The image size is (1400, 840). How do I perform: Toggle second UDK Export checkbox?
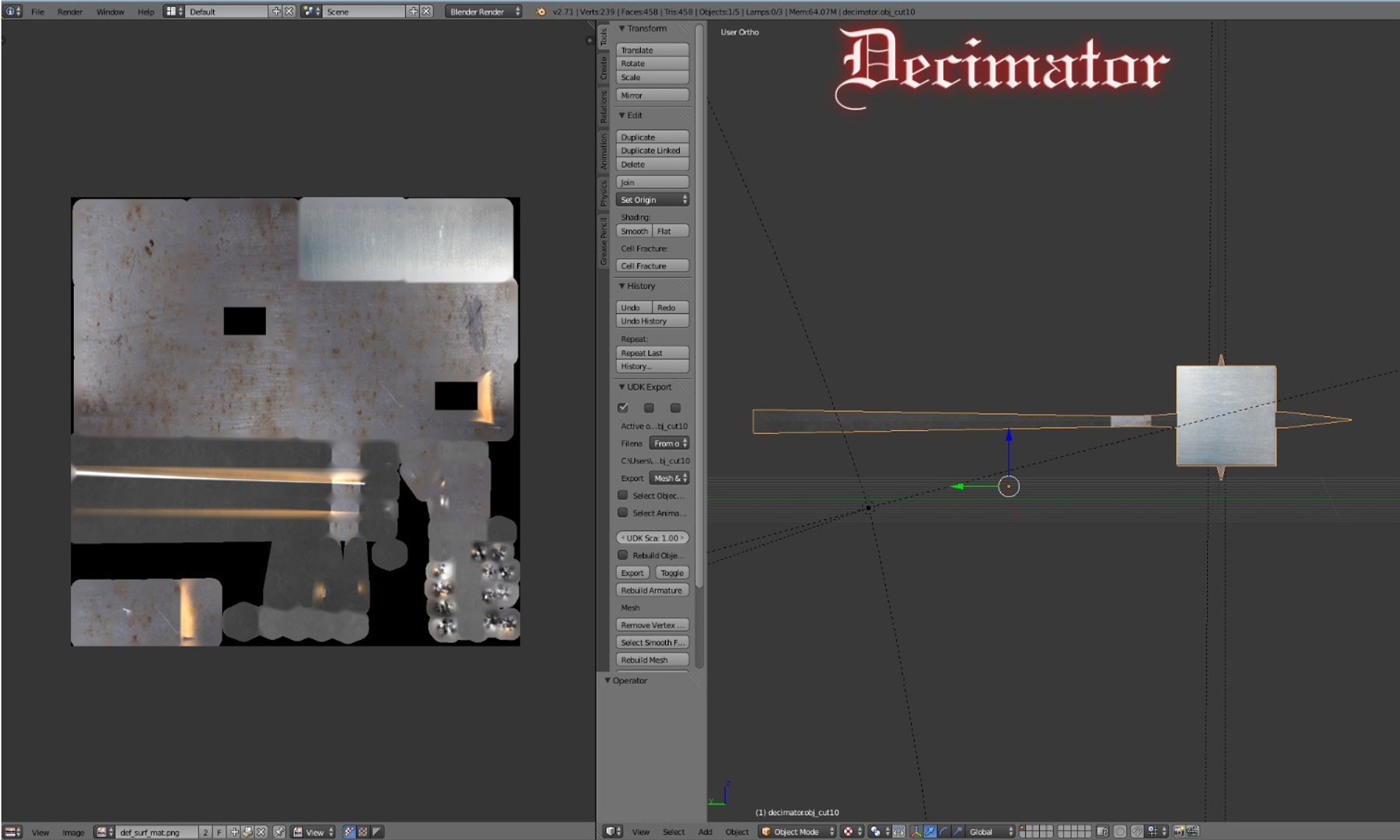649,408
